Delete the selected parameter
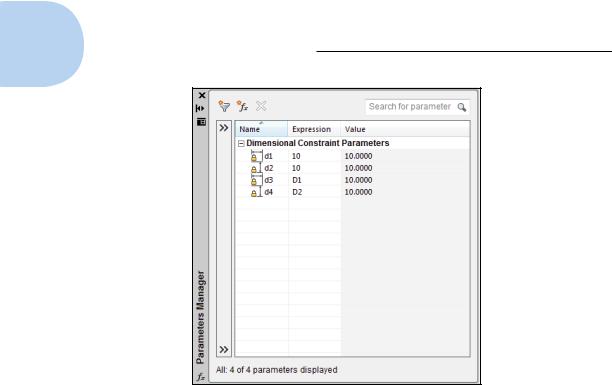The image size is (612, 385). coord(261,106)
